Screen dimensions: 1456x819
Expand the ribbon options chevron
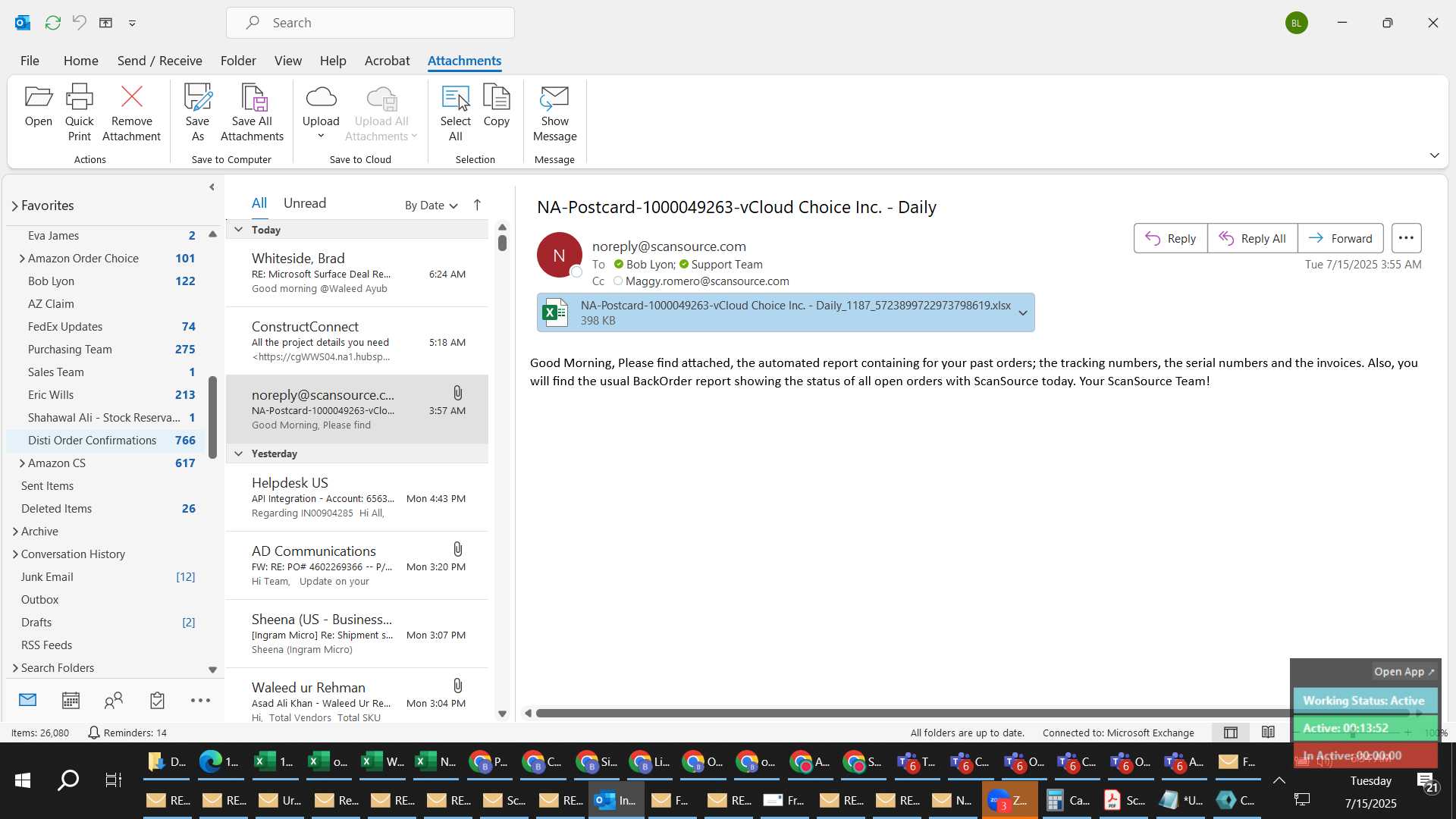coord(1434,155)
